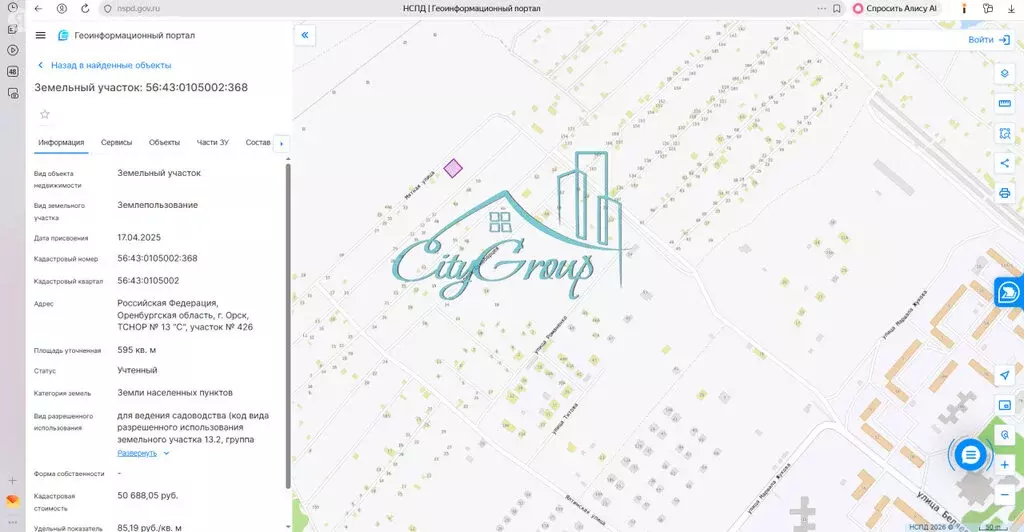
Task: Switch to the Состав tab
Action: 257,142
